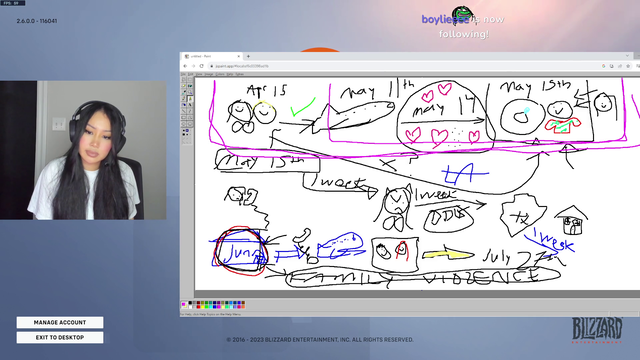The image size is (640, 360).
Task: Go back in the browser
Action: [x=185, y=66]
